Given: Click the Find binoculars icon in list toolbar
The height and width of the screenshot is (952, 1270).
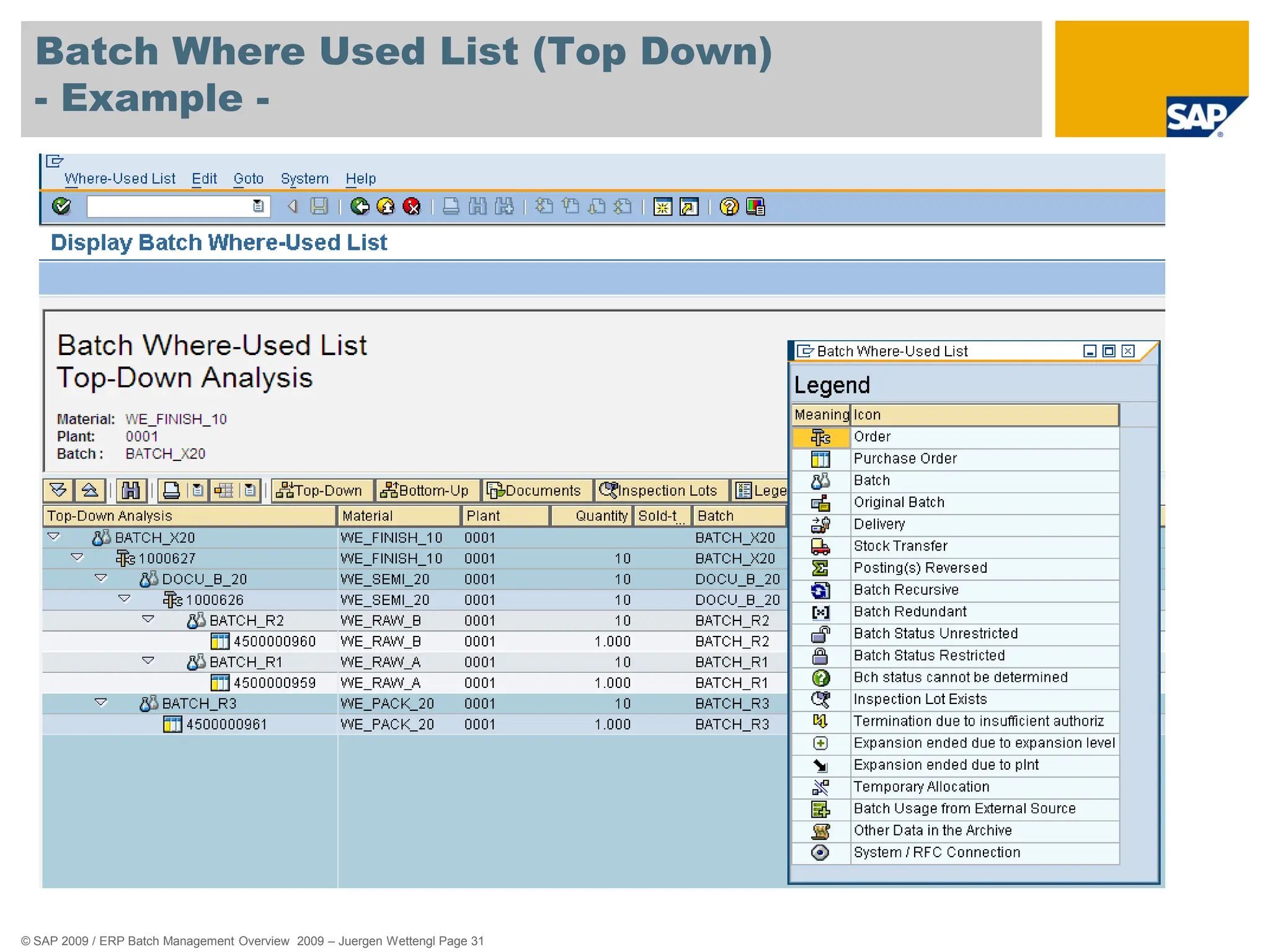Looking at the screenshot, I should (131, 490).
